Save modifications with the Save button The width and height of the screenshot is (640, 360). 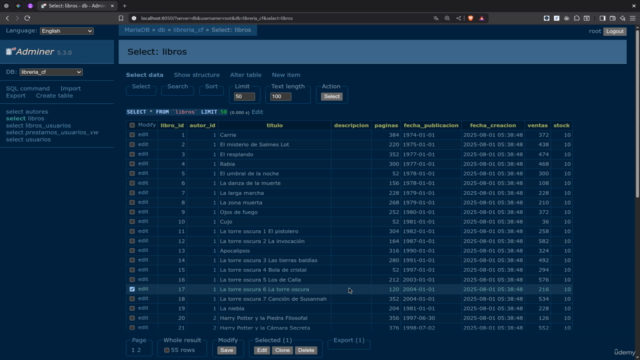click(227, 350)
